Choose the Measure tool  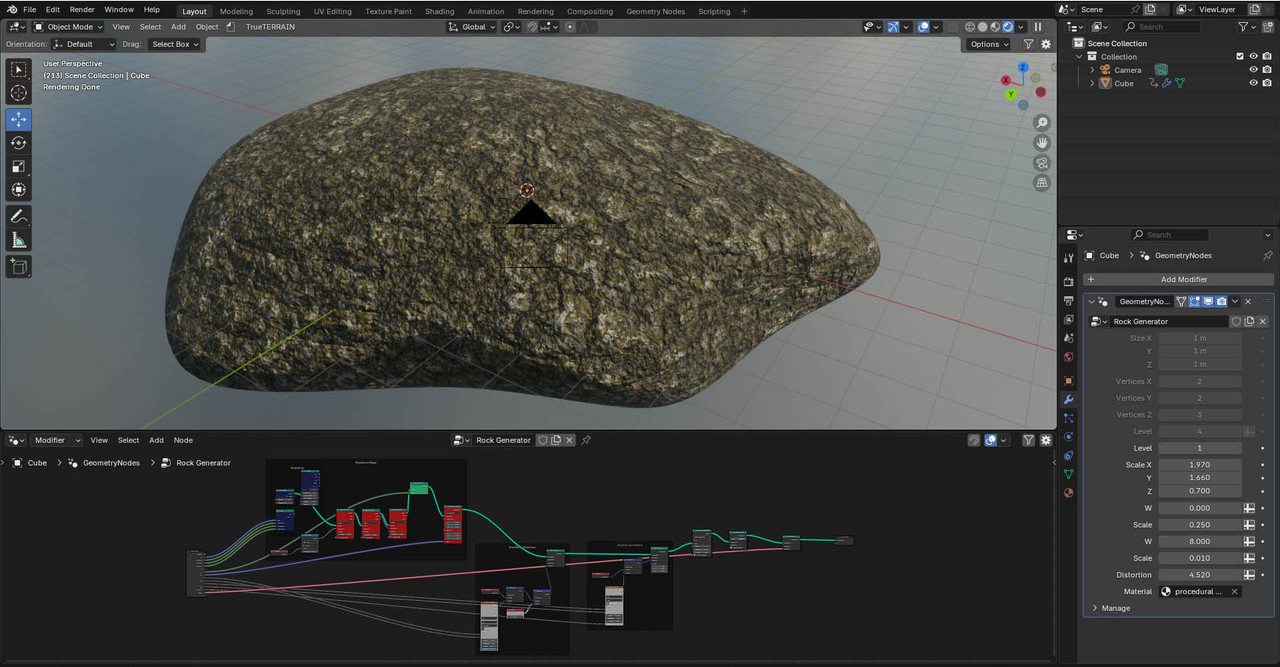pyautogui.click(x=19, y=240)
